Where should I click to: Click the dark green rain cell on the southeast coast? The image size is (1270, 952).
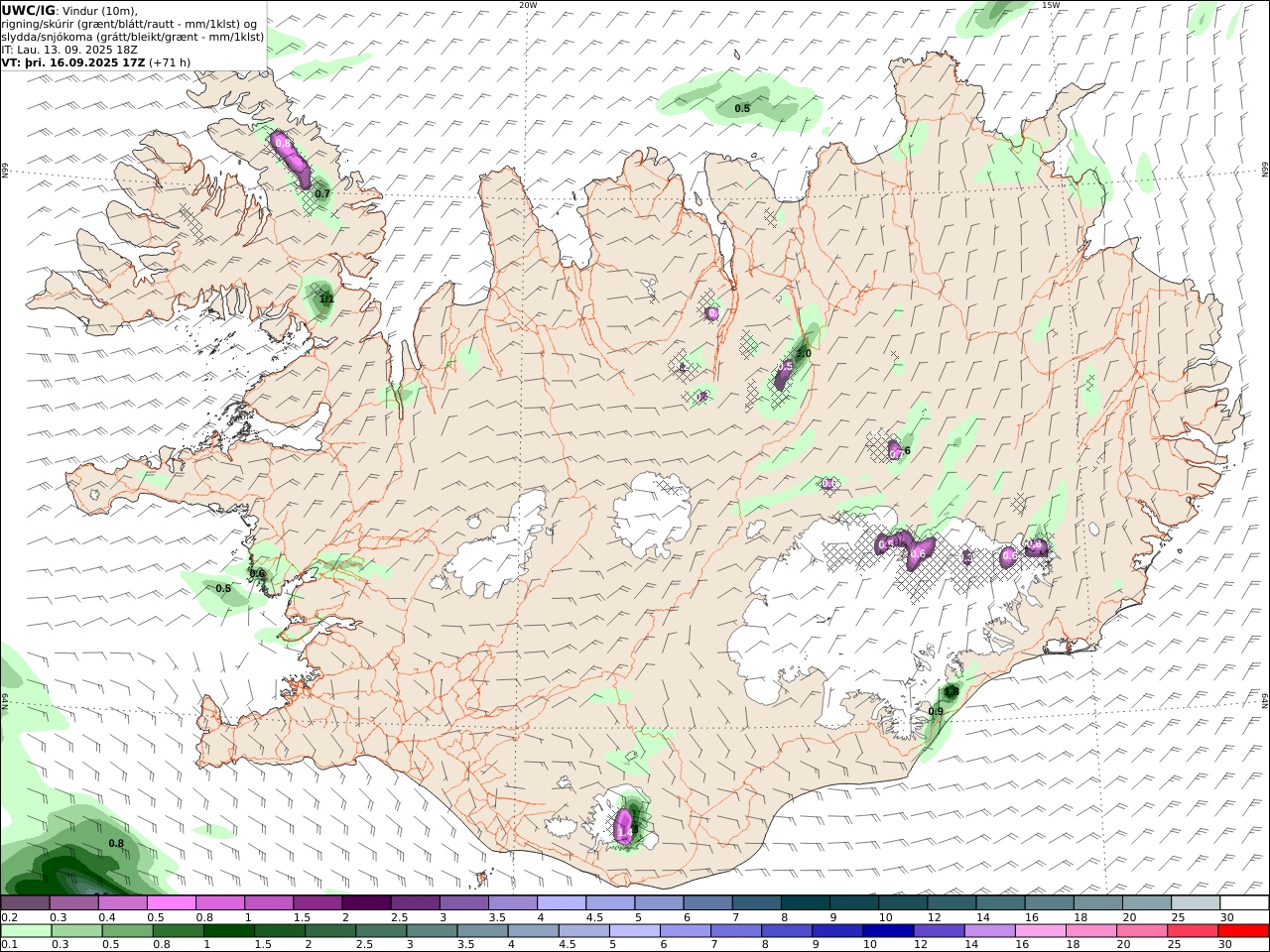click(951, 691)
